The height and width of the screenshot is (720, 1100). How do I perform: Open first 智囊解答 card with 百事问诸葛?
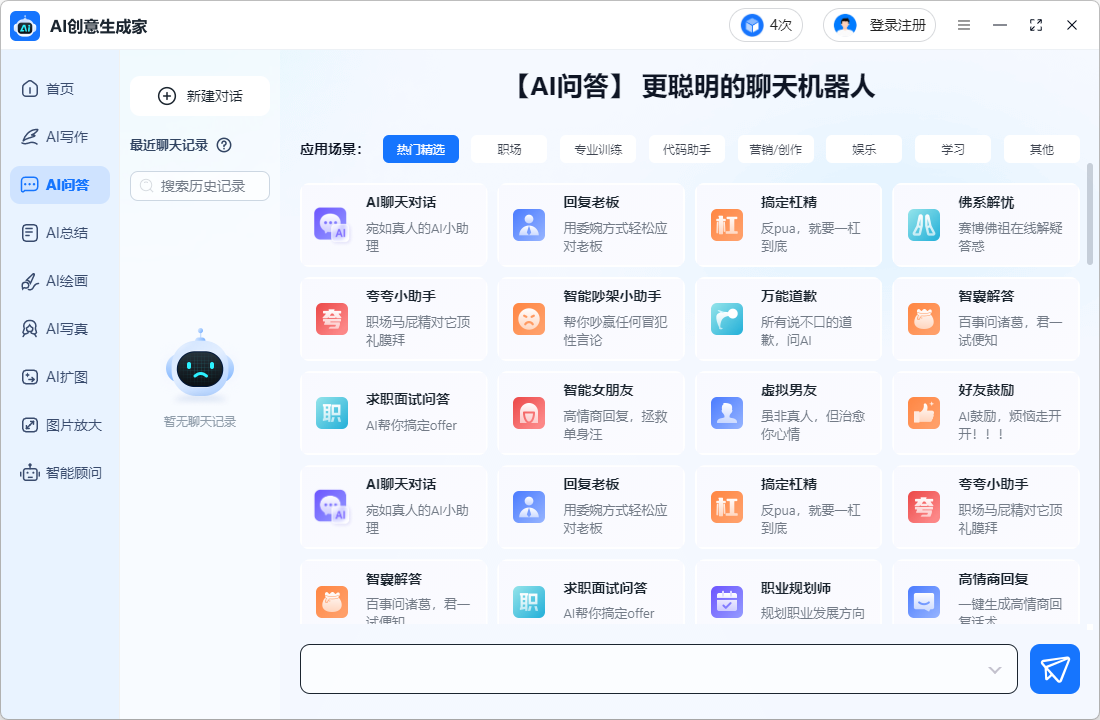point(986,319)
